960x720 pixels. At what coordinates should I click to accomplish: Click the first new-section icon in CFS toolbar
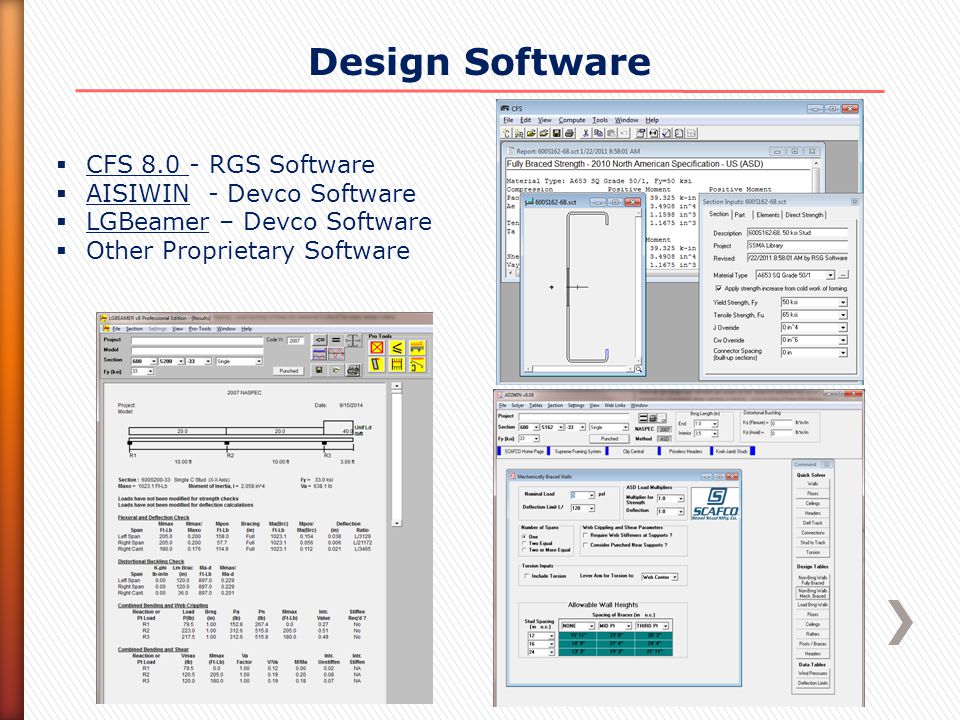506,133
